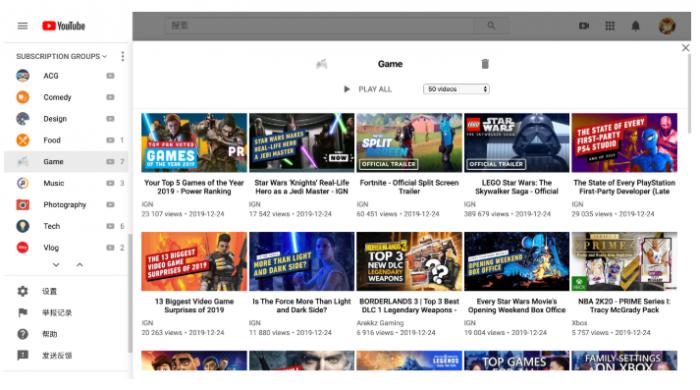Image resolution: width=700 pixels, height=390 pixels.
Task: Click the search magnifier button
Action: pyautogui.click(x=491, y=26)
